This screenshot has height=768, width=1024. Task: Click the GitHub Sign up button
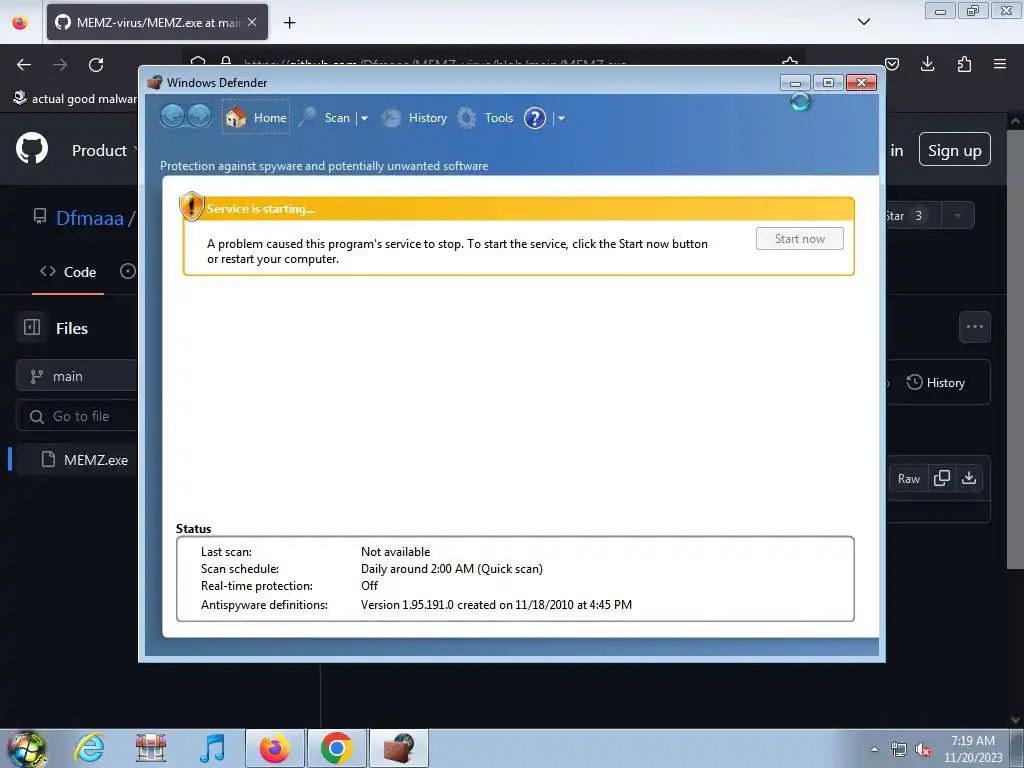pos(954,150)
